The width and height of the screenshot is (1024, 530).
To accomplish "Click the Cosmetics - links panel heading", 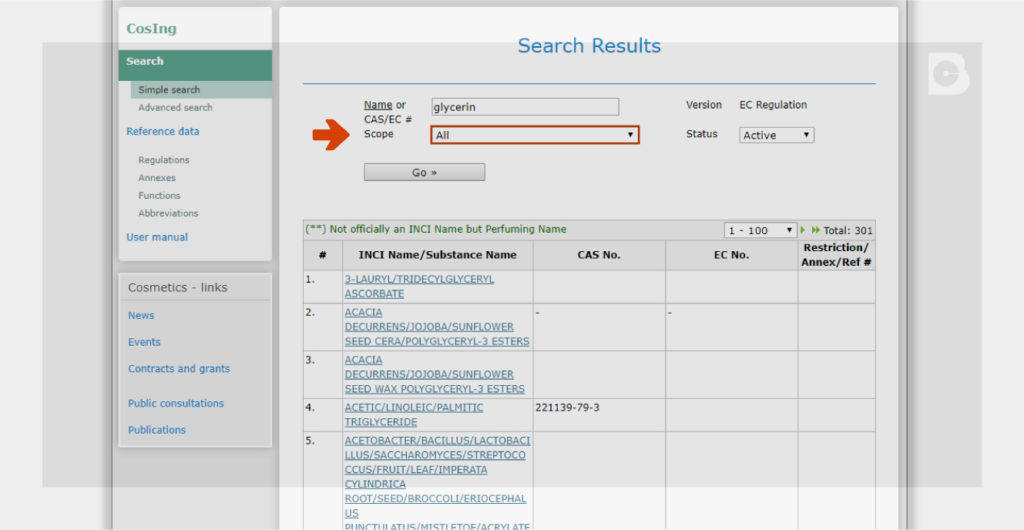I will click(178, 287).
